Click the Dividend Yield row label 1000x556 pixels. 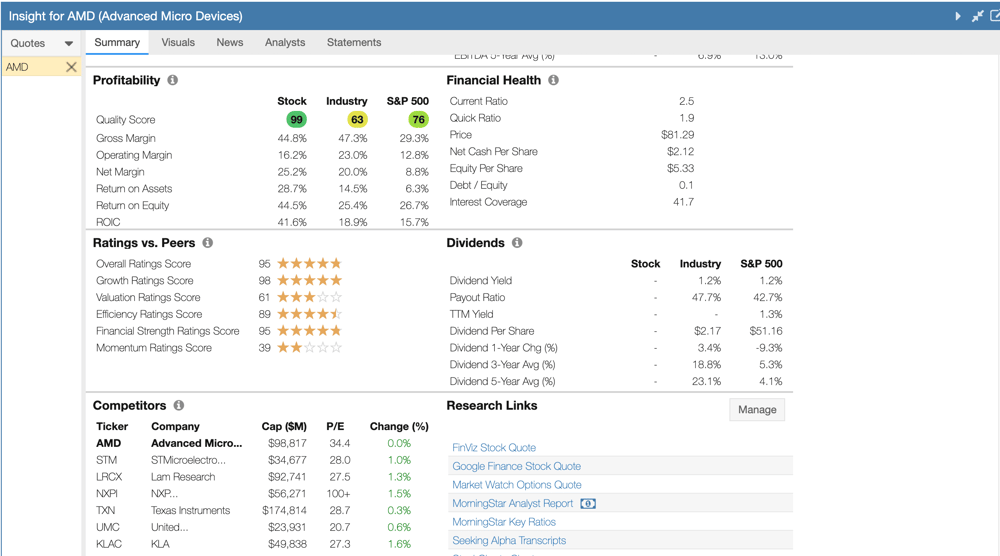[481, 281]
